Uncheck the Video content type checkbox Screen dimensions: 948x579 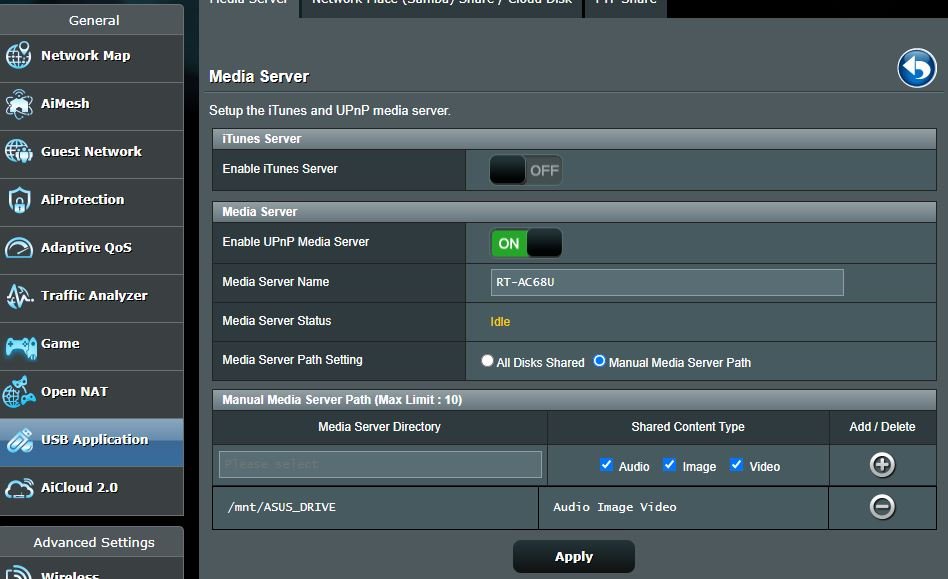(736, 464)
